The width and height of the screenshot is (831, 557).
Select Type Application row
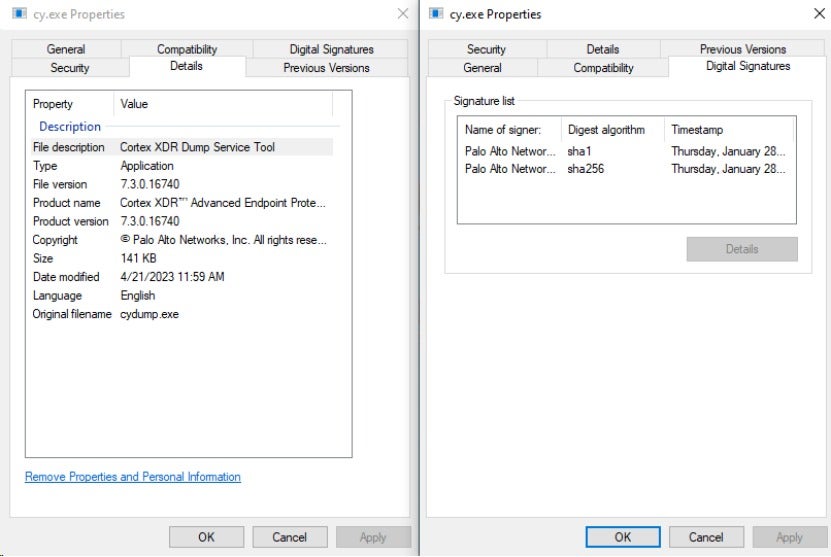(x=180, y=165)
